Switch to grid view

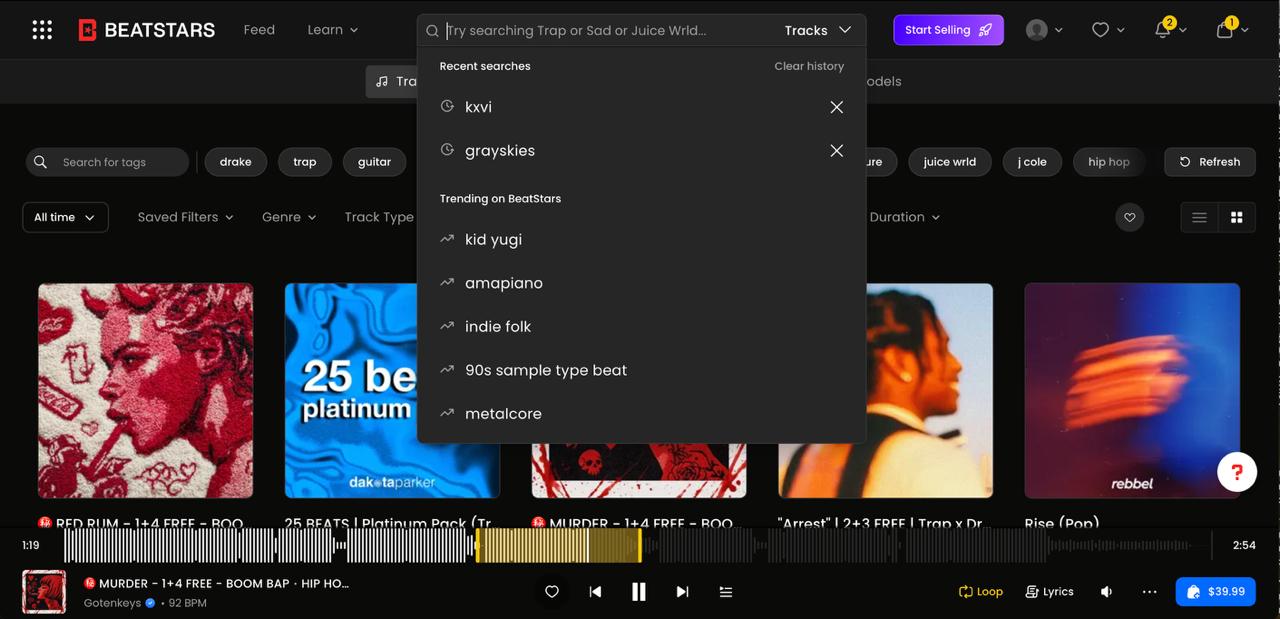click(1237, 217)
